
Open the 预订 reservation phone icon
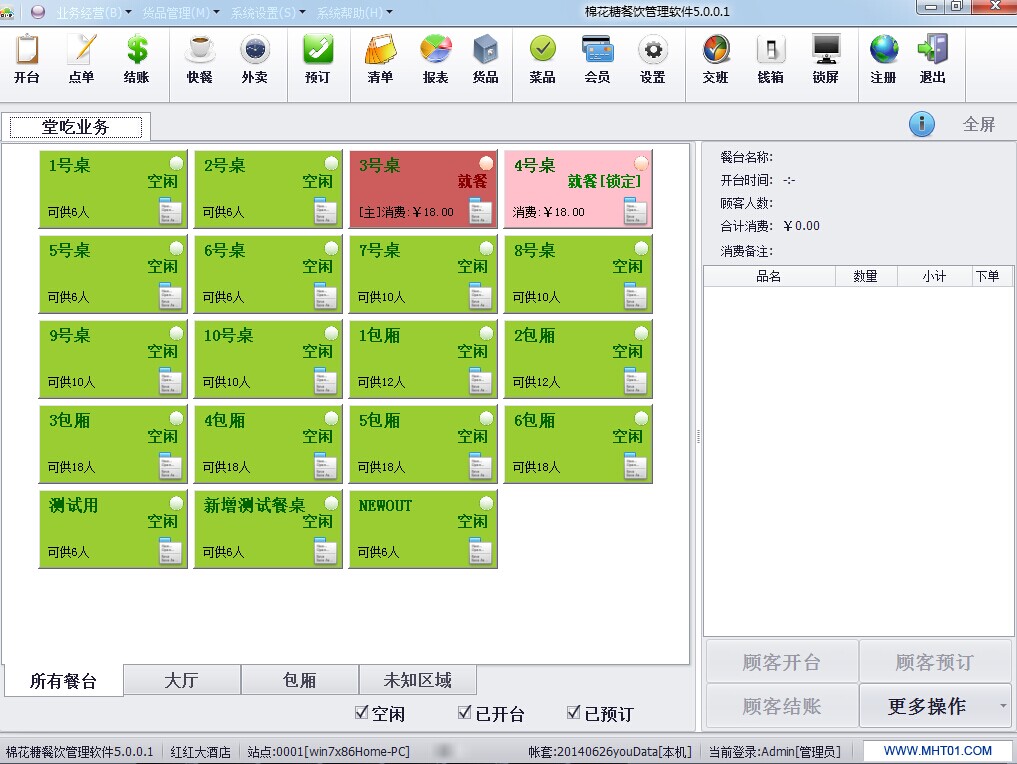[318, 59]
